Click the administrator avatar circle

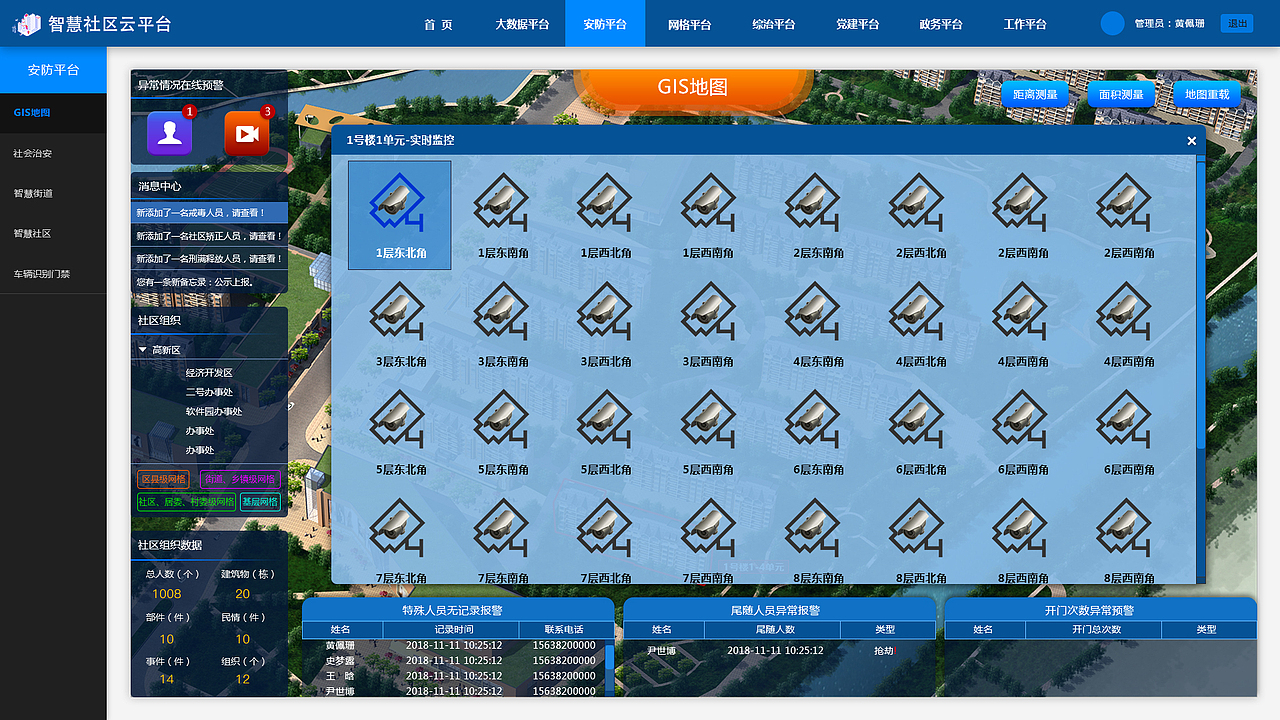click(x=1112, y=23)
